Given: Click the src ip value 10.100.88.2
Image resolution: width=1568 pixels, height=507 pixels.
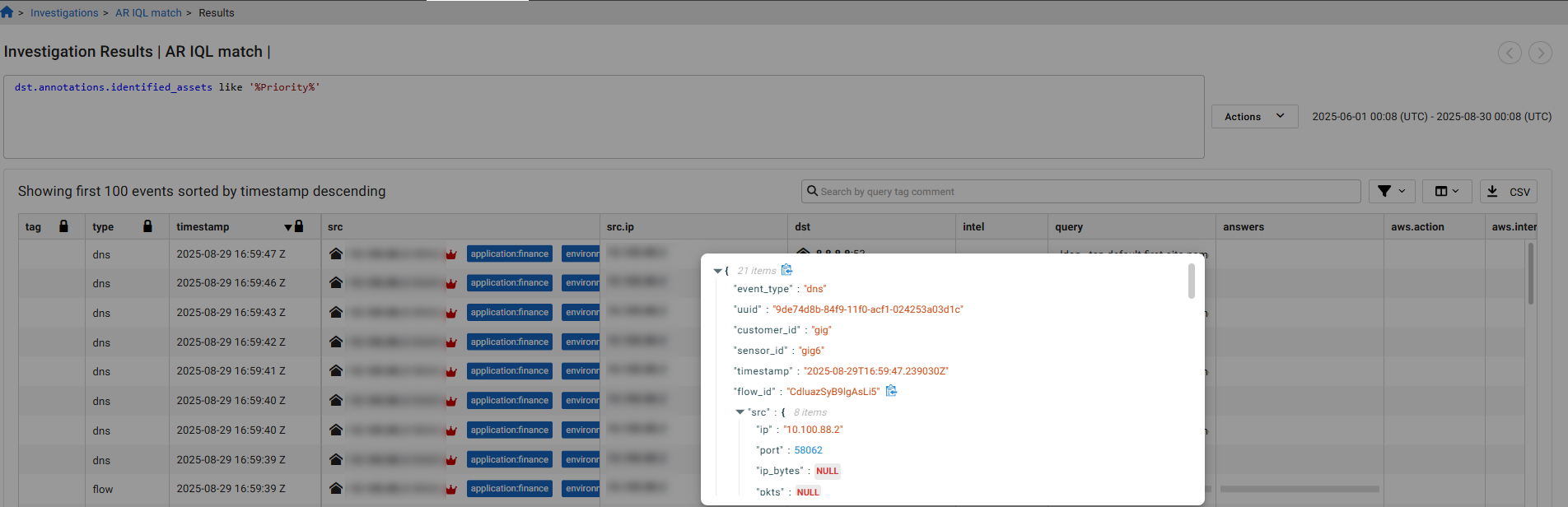Looking at the screenshot, I should coord(813,430).
